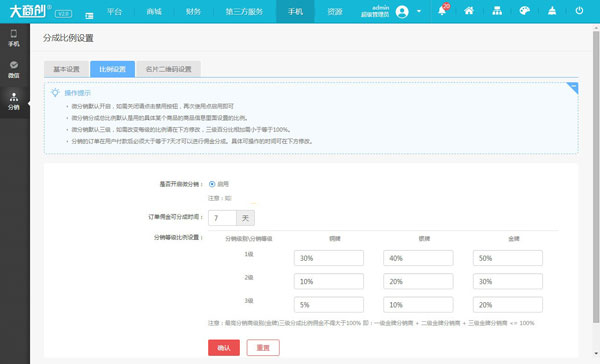The image size is (600, 364).
Task: Click the 操作提示 heading text
Action: (77, 93)
